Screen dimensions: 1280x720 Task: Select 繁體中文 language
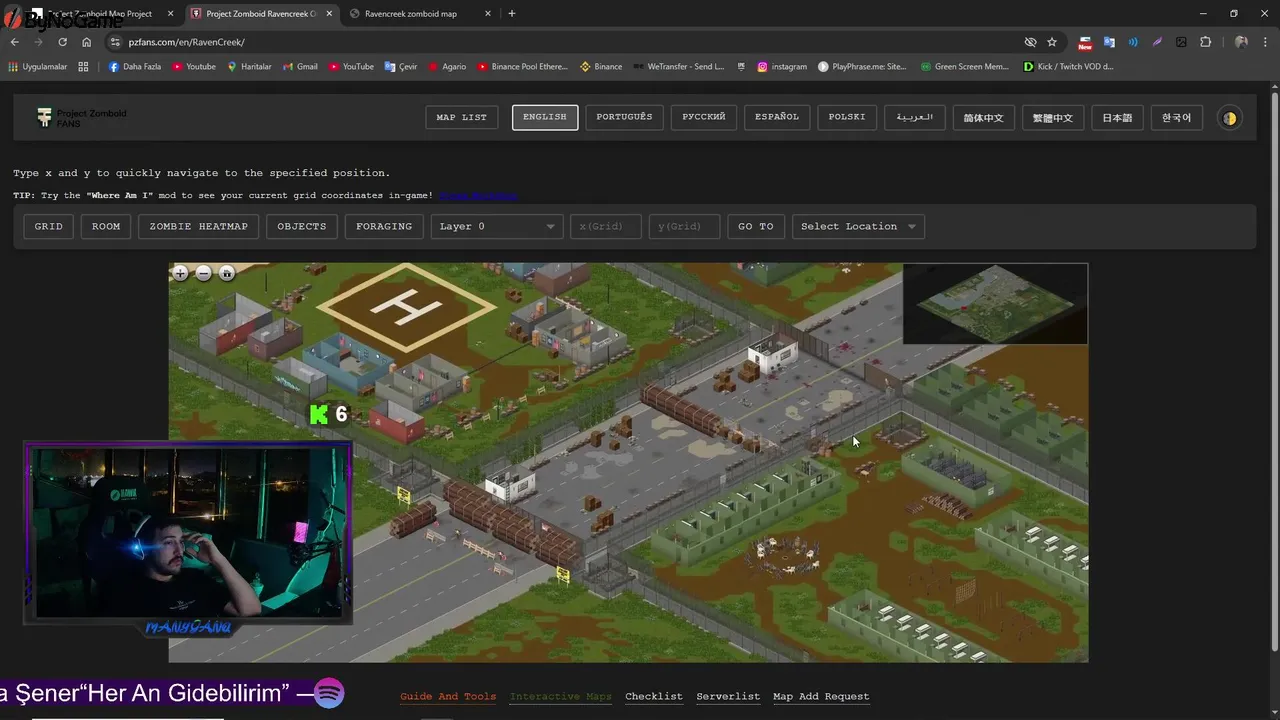click(x=1052, y=118)
